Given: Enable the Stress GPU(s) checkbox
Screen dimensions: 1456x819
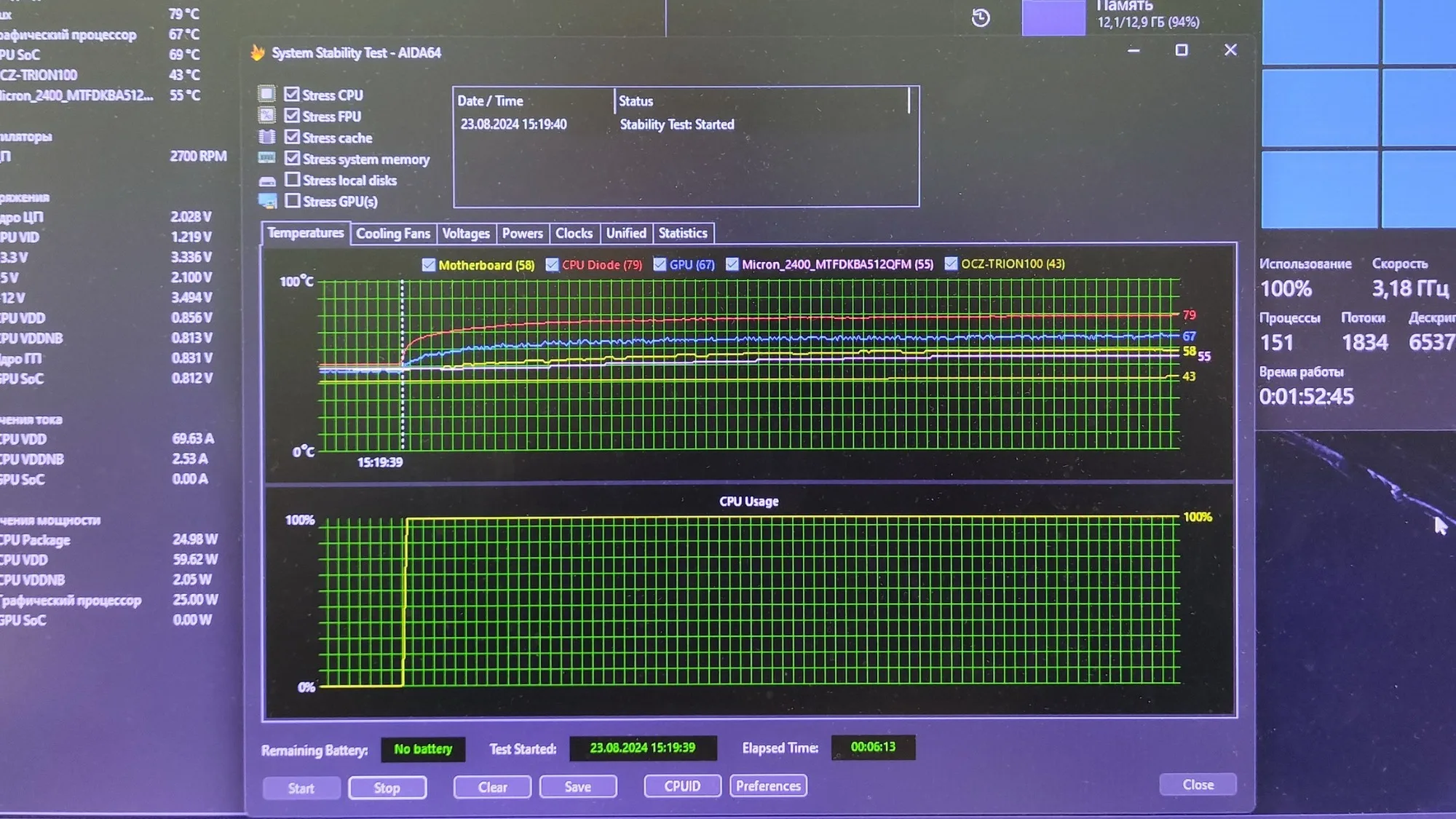Looking at the screenshot, I should pyautogui.click(x=292, y=200).
